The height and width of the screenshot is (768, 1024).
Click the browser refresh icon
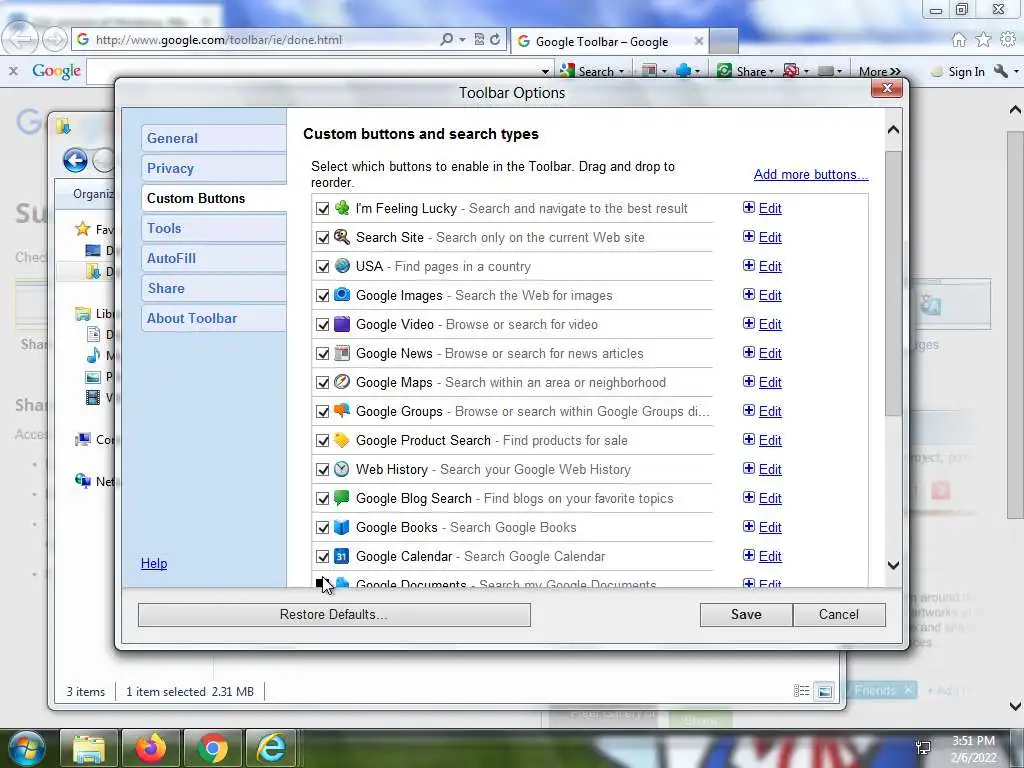[495, 40]
